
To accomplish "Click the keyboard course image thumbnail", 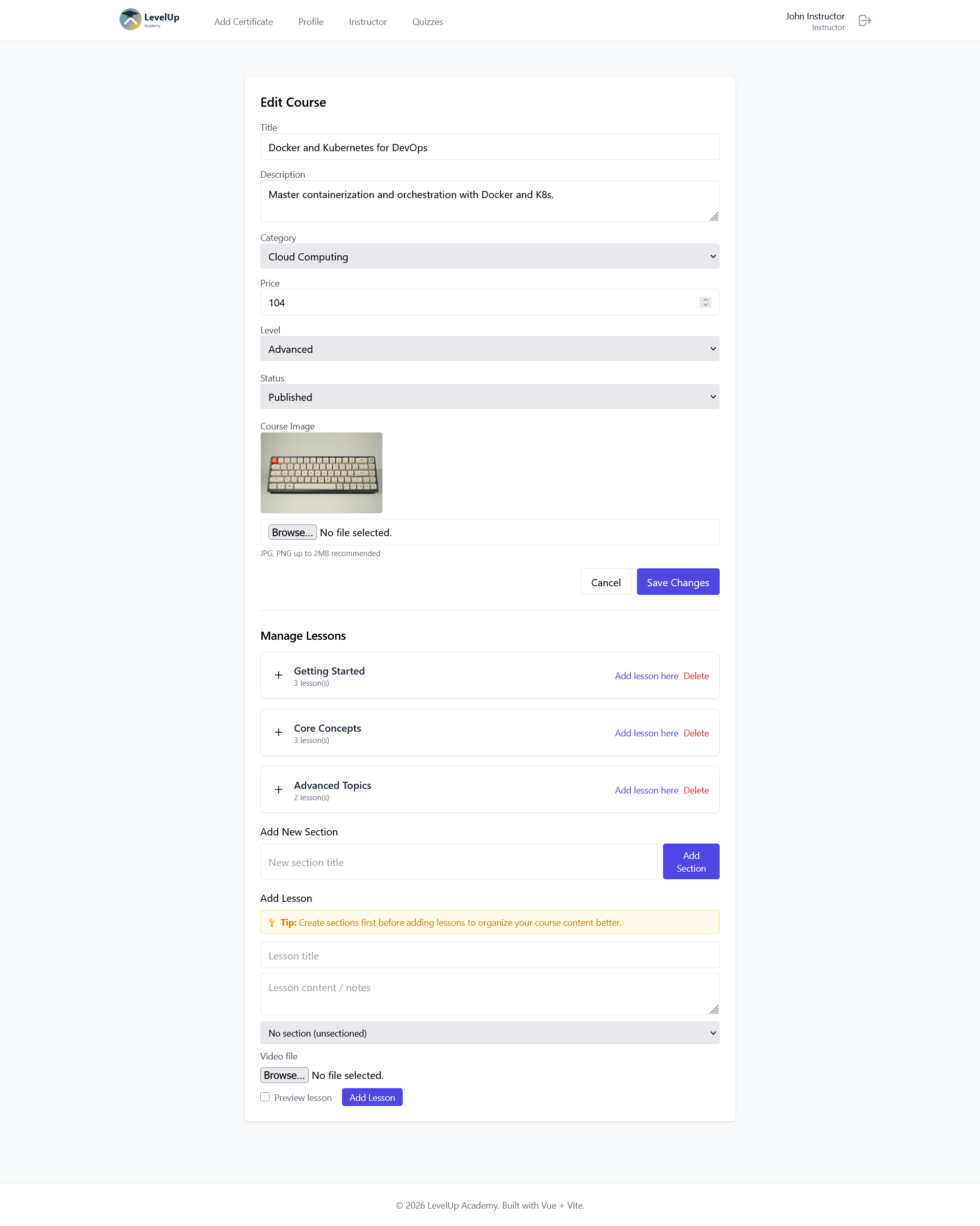I will 321,472.
